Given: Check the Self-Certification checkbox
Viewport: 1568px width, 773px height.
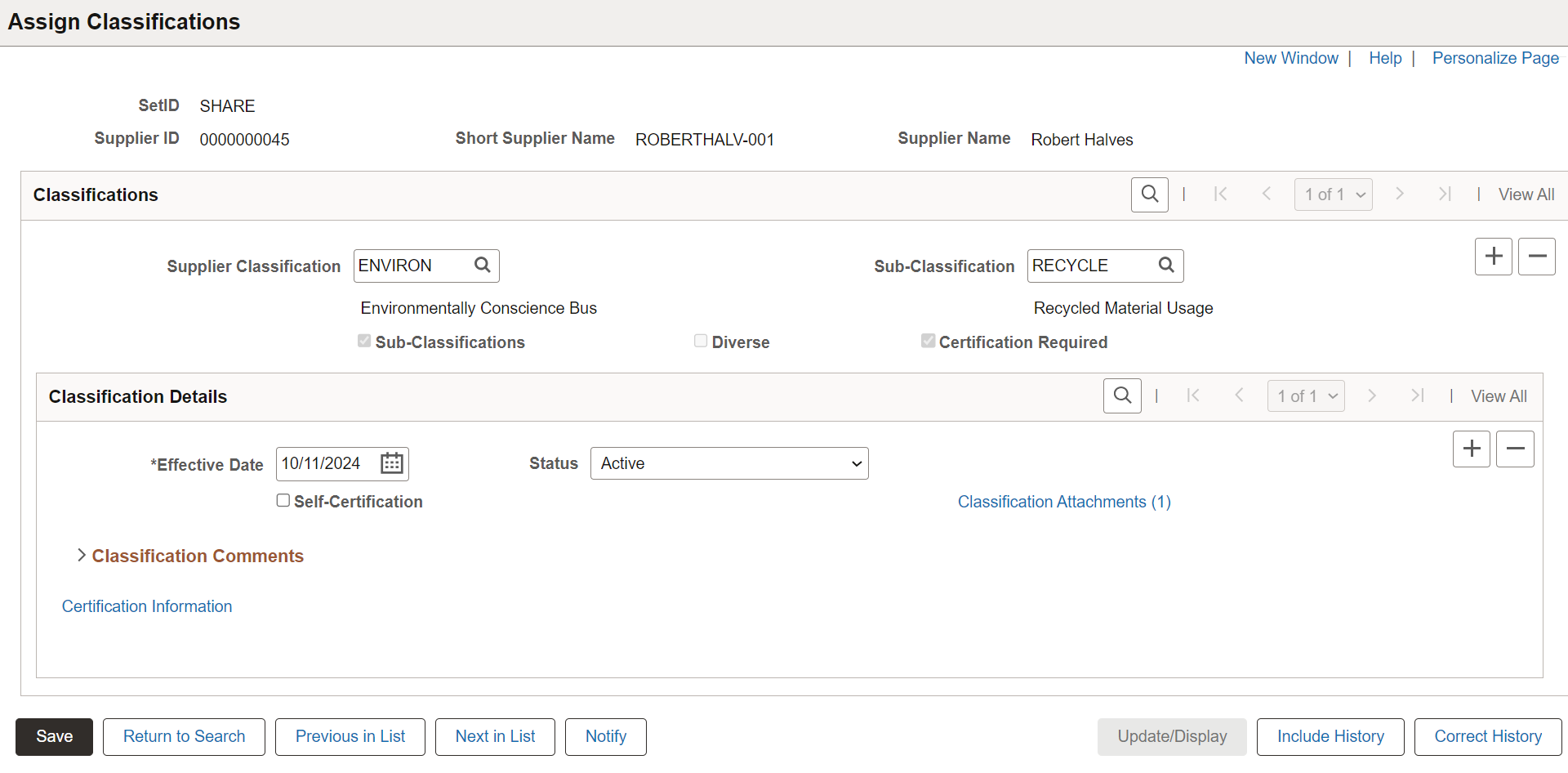Looking at the screenshot, I should point(283,500).
